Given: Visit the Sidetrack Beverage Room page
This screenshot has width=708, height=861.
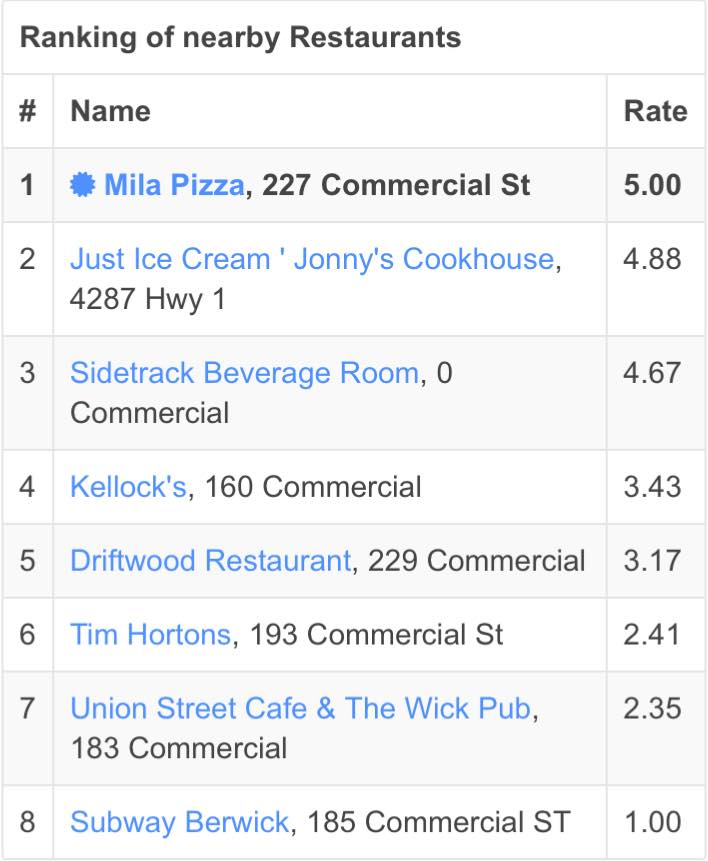Looking at the screenshot, I should [x=245, y=373].
